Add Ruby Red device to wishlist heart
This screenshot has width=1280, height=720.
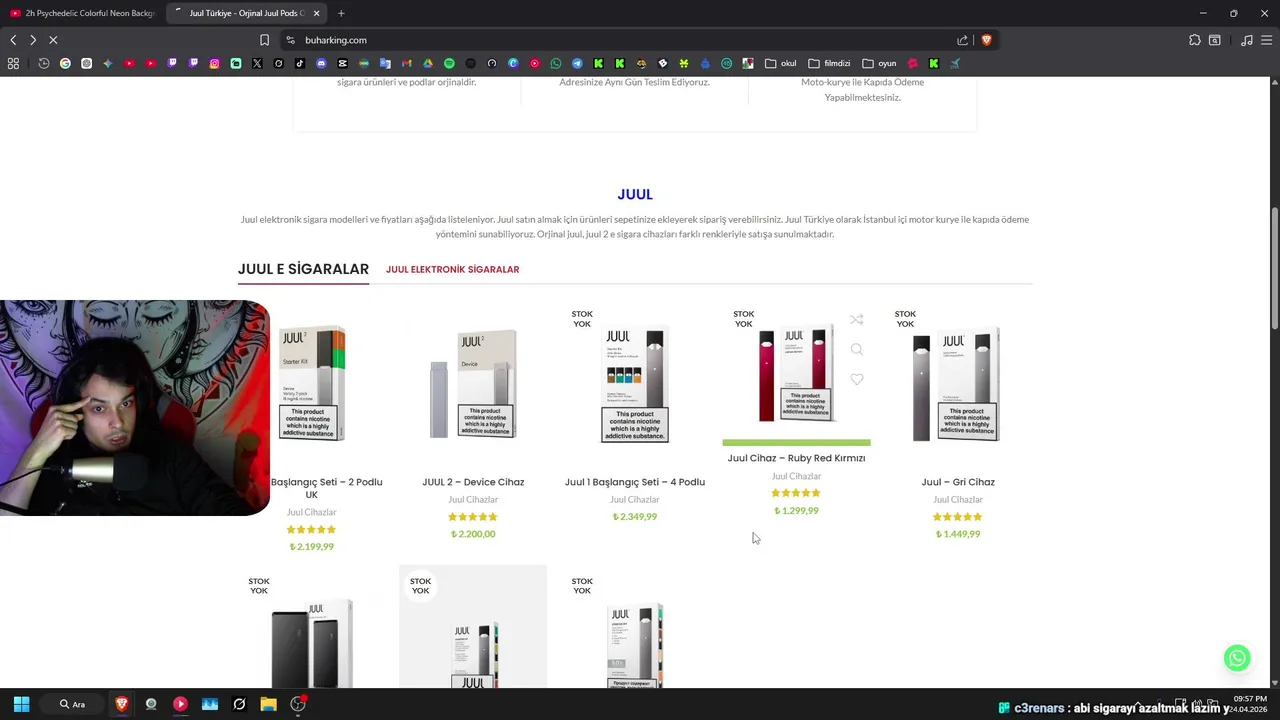point(857,380)
